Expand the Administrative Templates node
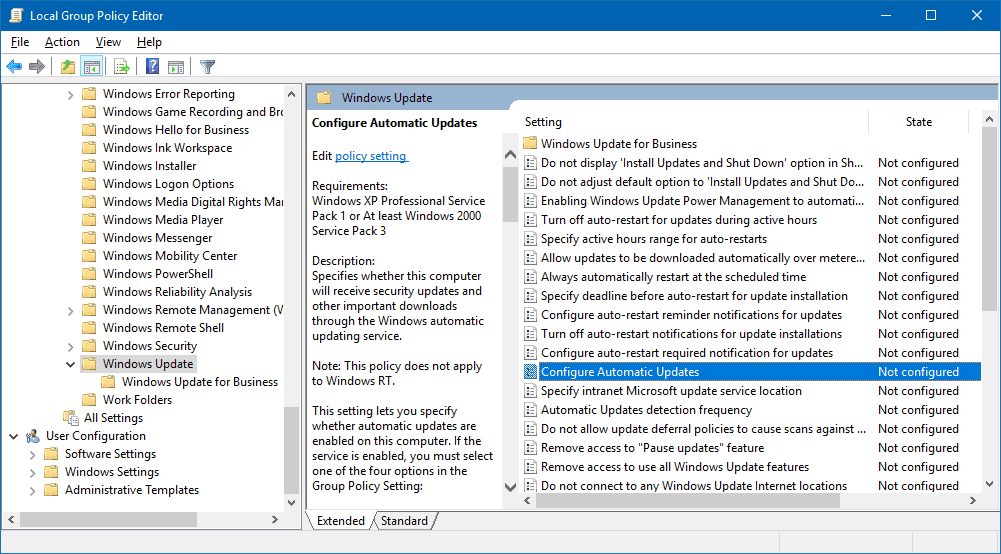Image resolution: width=1001 pixels, height=554 pixels. pyautogui.click(x=33, y=491)
